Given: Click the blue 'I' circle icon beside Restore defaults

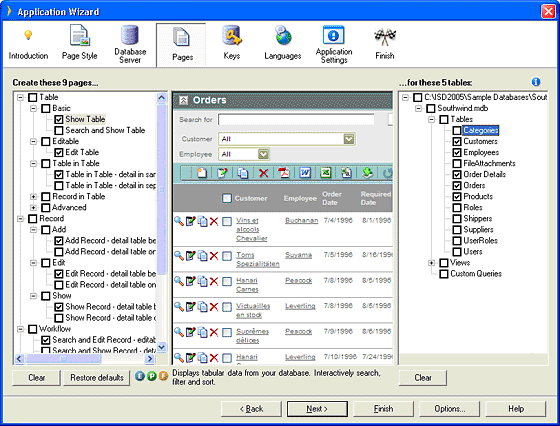Looking at the screenshot, I should point(140,376).
